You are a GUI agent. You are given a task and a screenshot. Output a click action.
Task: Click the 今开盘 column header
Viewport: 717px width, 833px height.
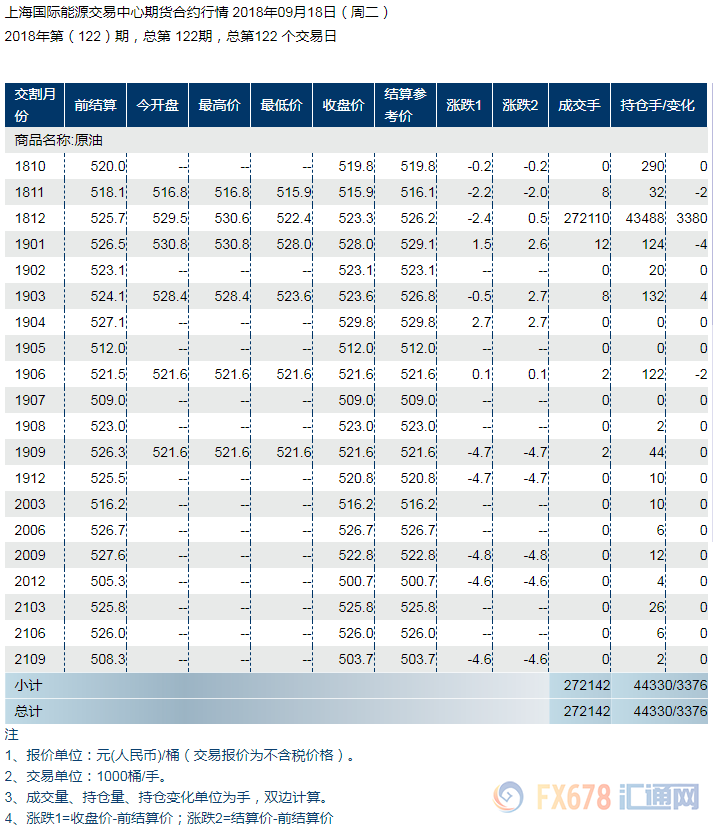[x=158, y=105]
